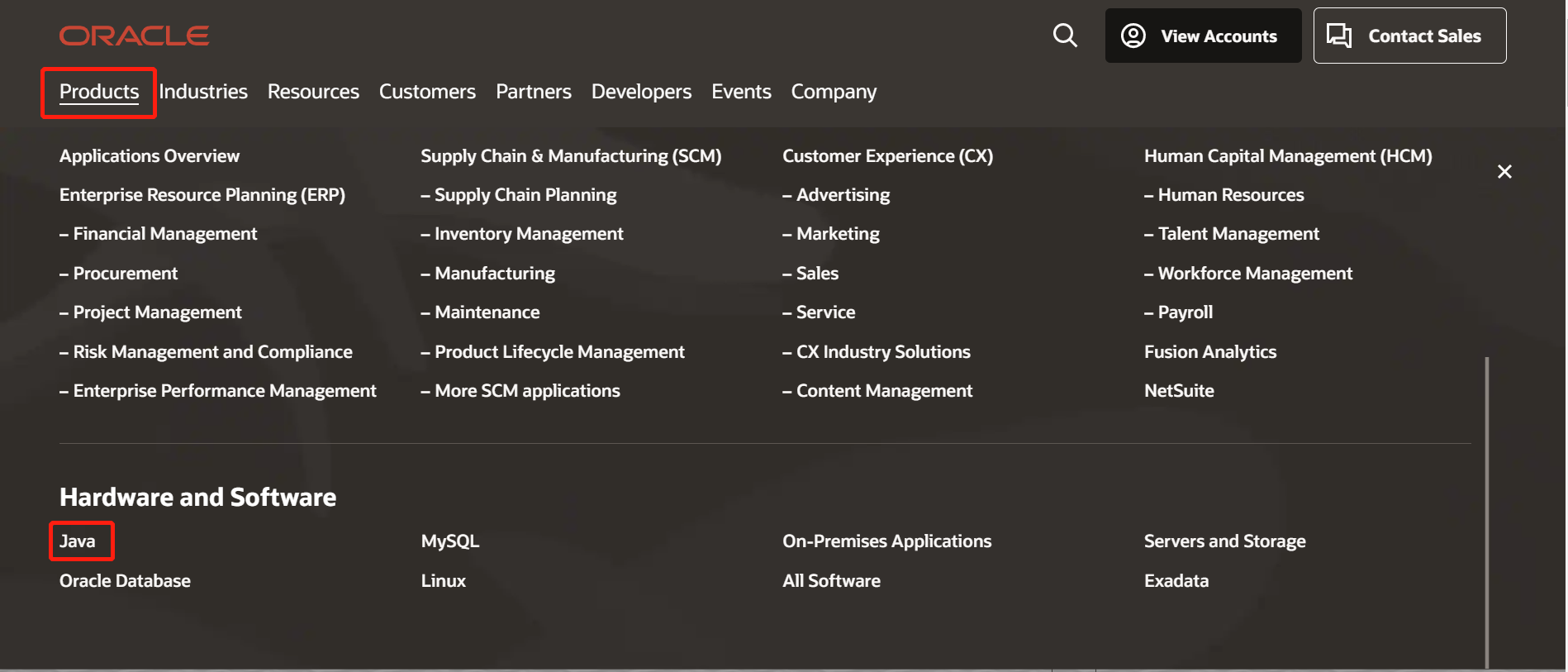Open Customer Experience (CX) link
The height and width of the screenshot is (672, 1568).
click(887, 156)
